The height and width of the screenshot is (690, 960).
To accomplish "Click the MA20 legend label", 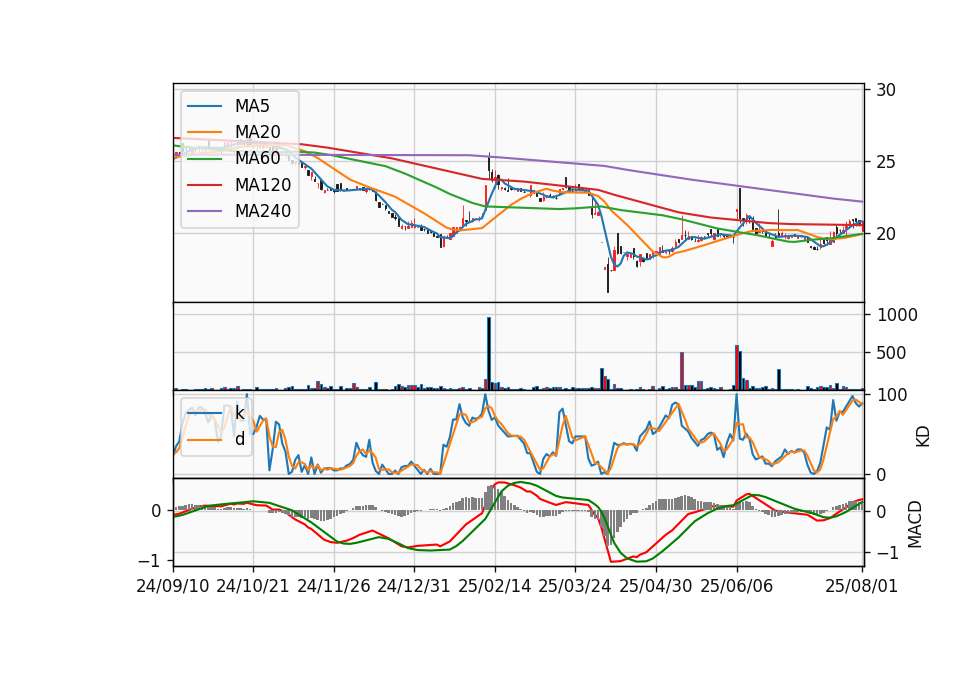I will pos(257,132).
